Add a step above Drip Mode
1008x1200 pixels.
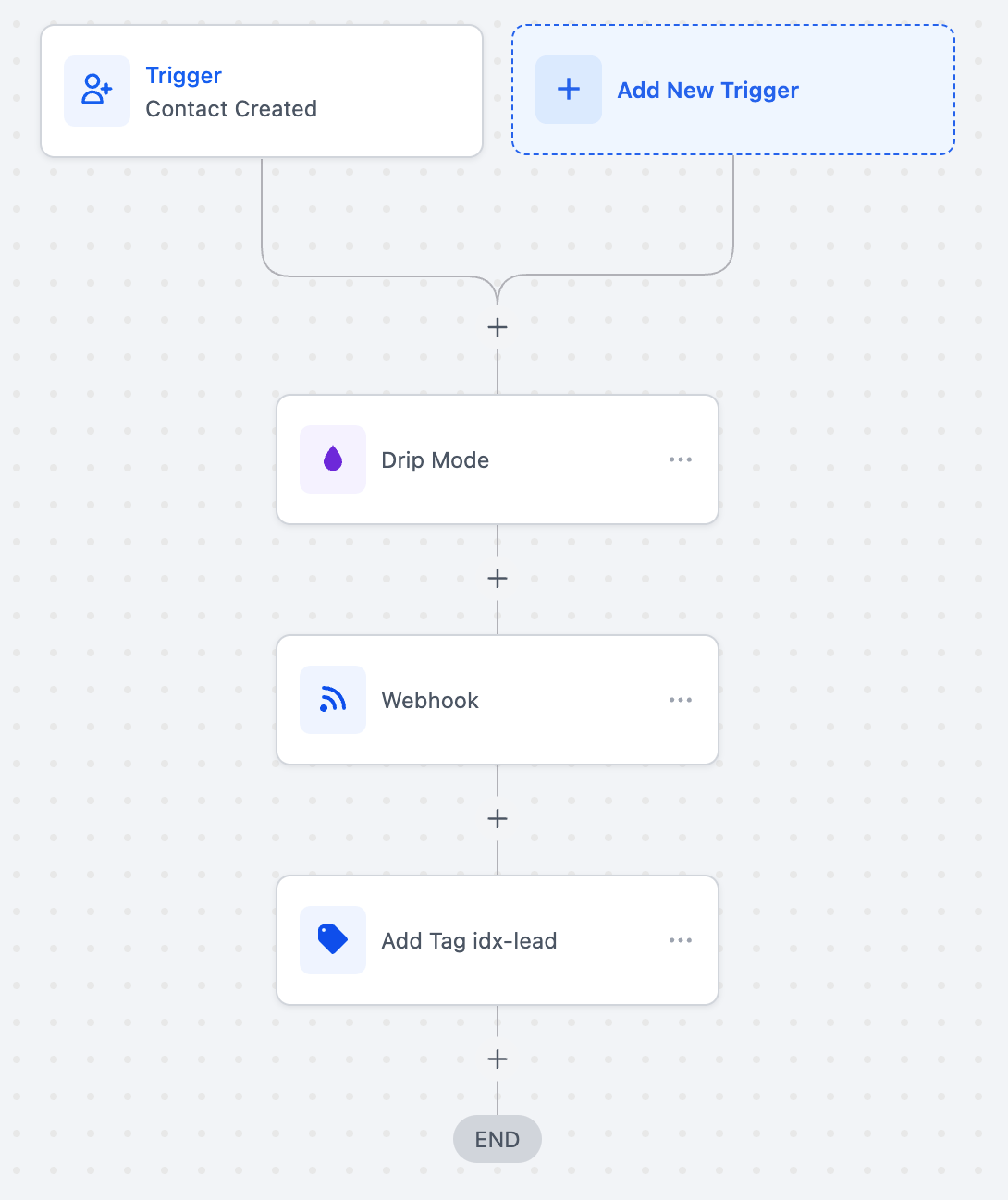498,328
